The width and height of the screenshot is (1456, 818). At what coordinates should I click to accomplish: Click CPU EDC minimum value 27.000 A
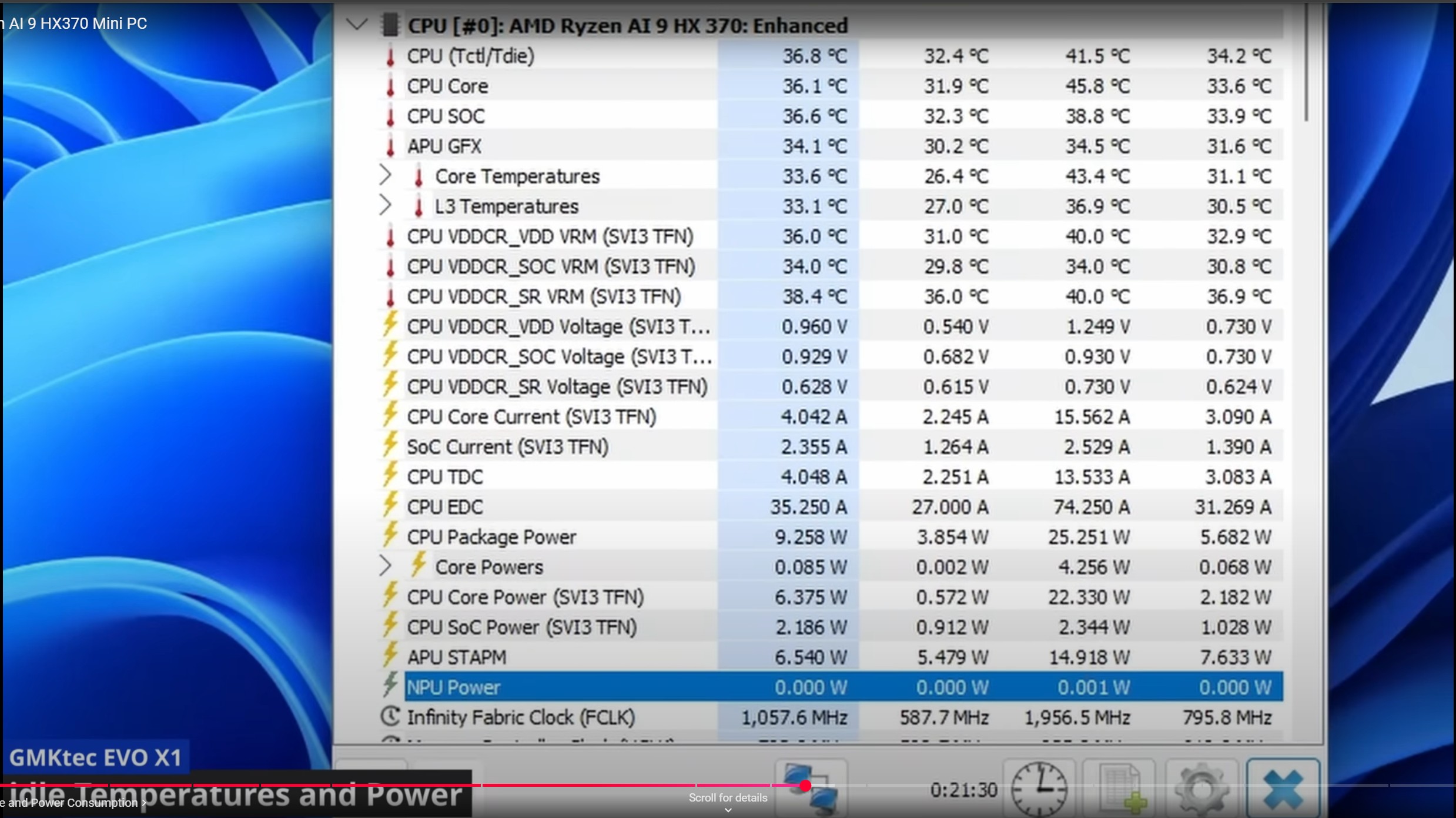coord(950,507)
